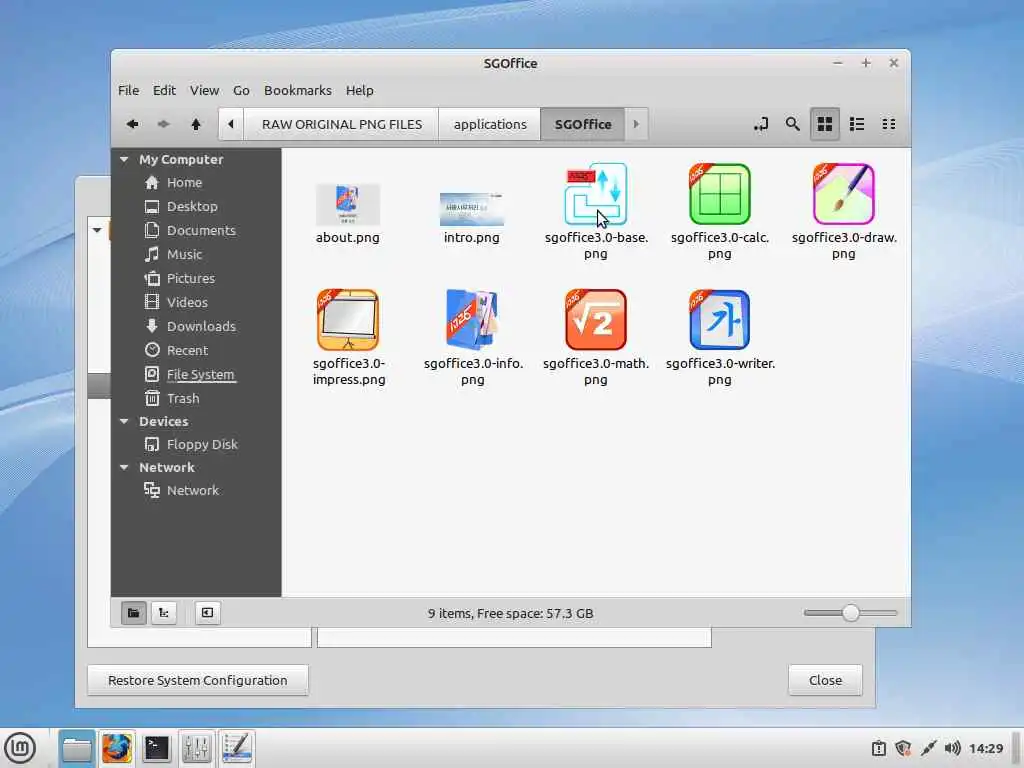The height and width of the screenshot is (768, 1024).
Task: Open the View menu
Action: pyautogui.click(x=204, y=90)
